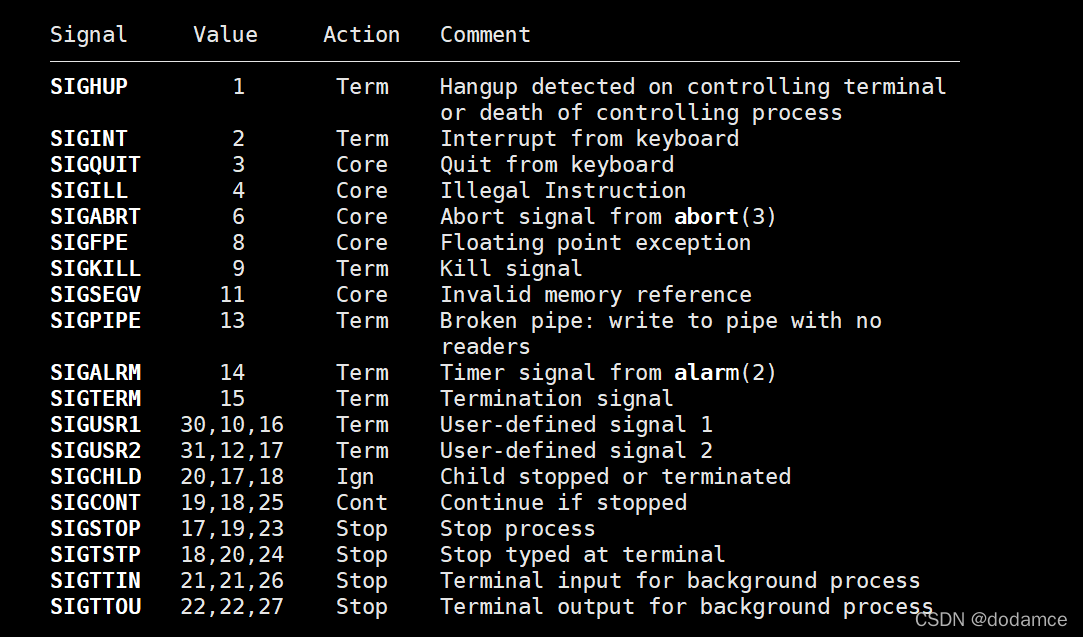The width and height of the screenshot is (1083, 637).
Task: Click 'Broken pipe: write to pipe with no' comment
Action: pyautogui.click(x=660, y=321)
